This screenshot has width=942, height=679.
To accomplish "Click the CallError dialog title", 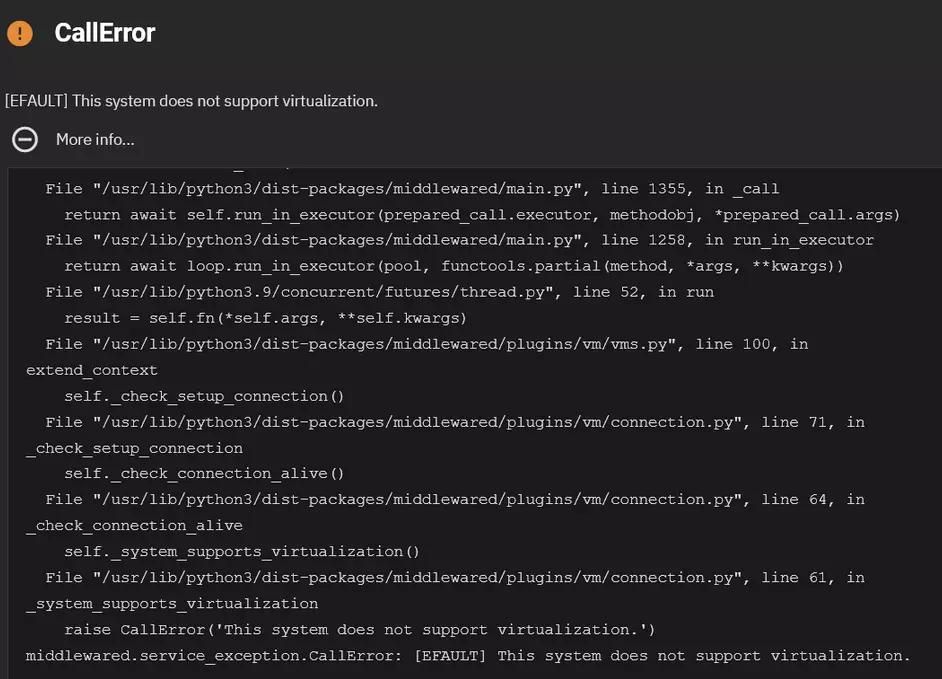I will pos(104,31).
